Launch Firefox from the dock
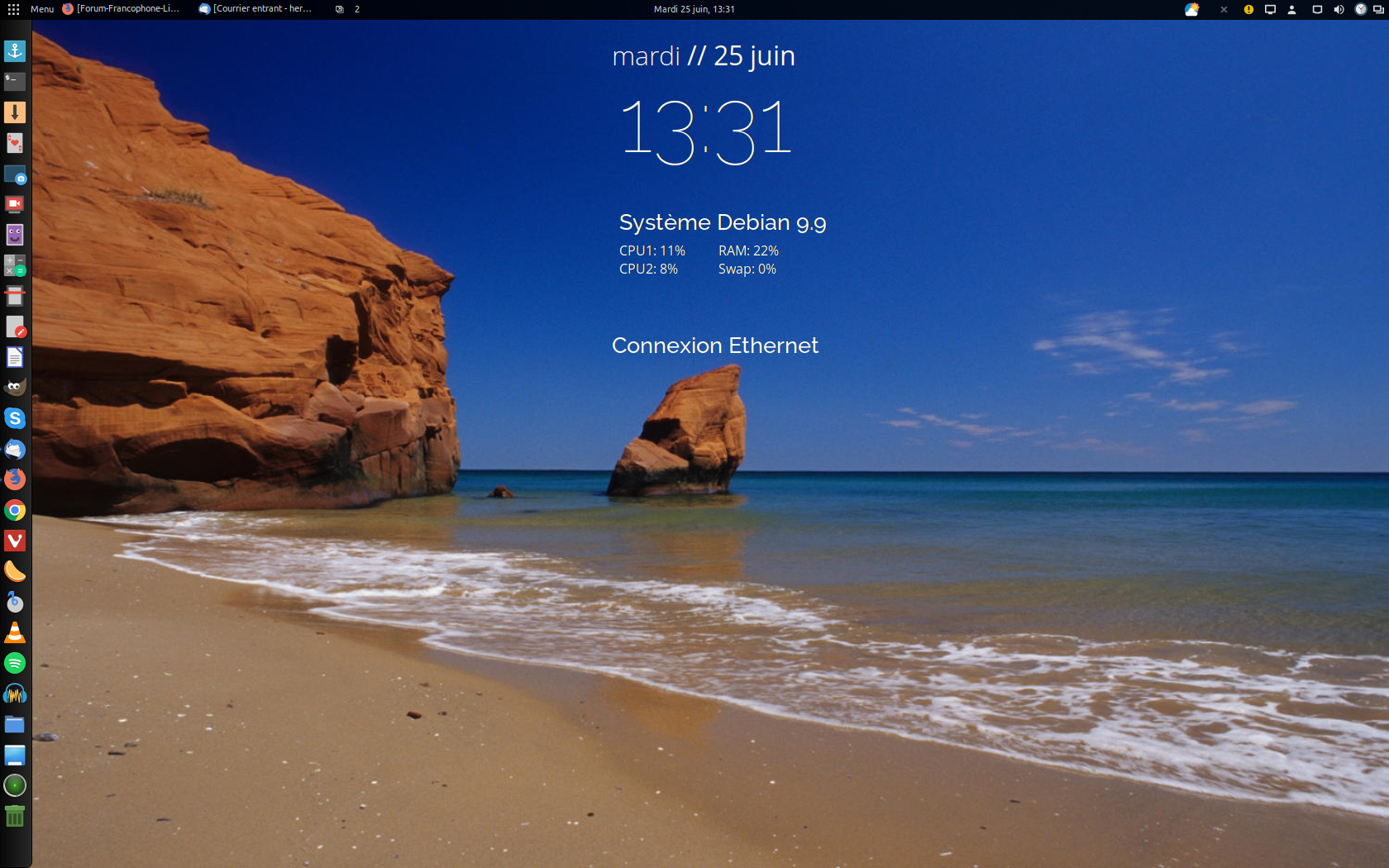 [15, 479]
